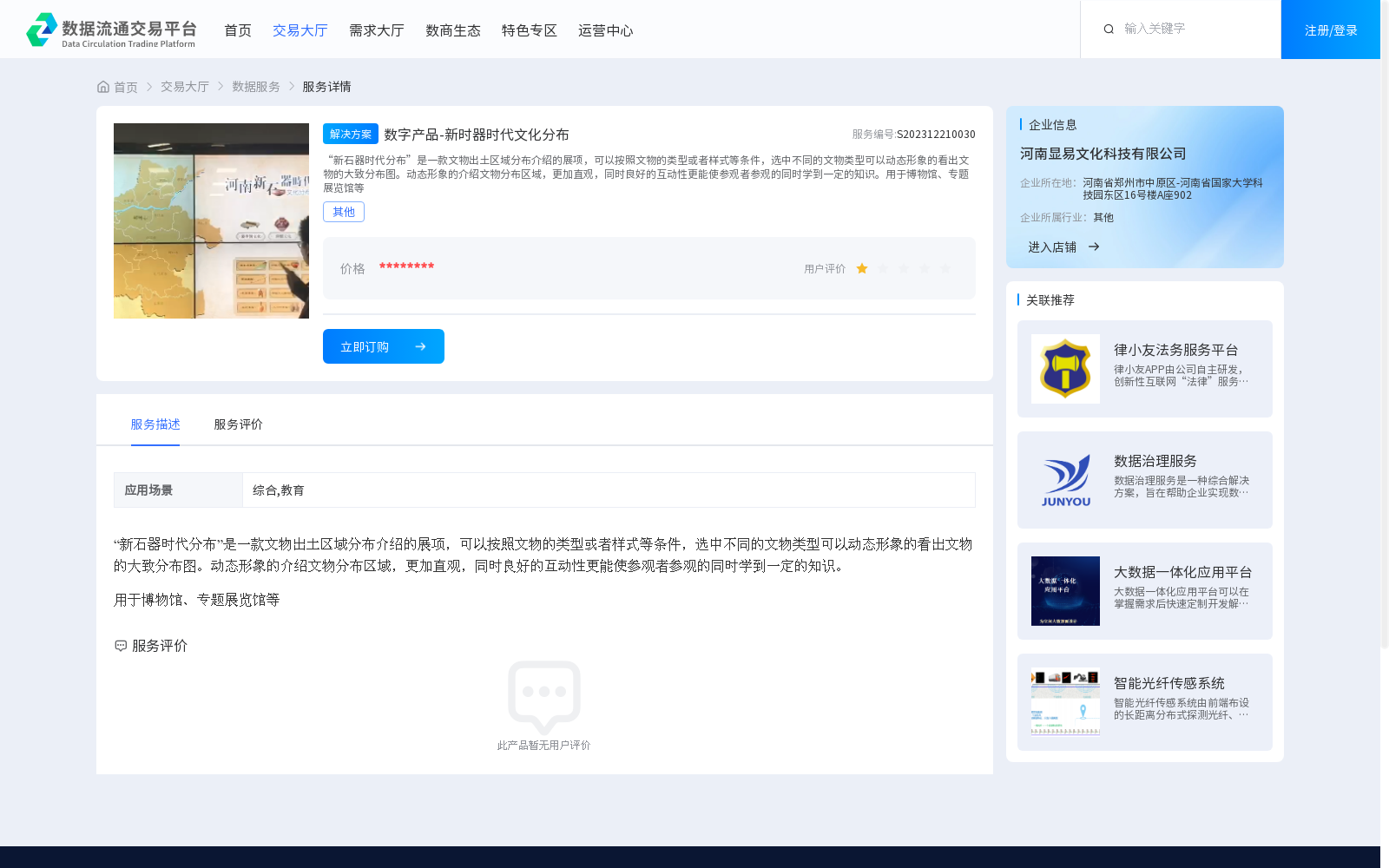The height and width of the screenshot is (868, 1389).
Task: Click the 综合,教育 scenario value
Action: pyautogui.click(x=279, y=490)
